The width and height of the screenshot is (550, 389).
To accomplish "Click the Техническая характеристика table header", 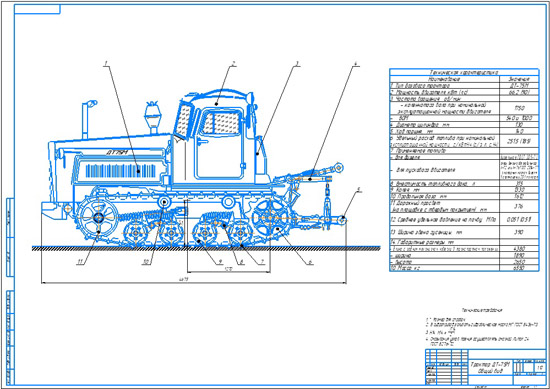I will 464,72.
